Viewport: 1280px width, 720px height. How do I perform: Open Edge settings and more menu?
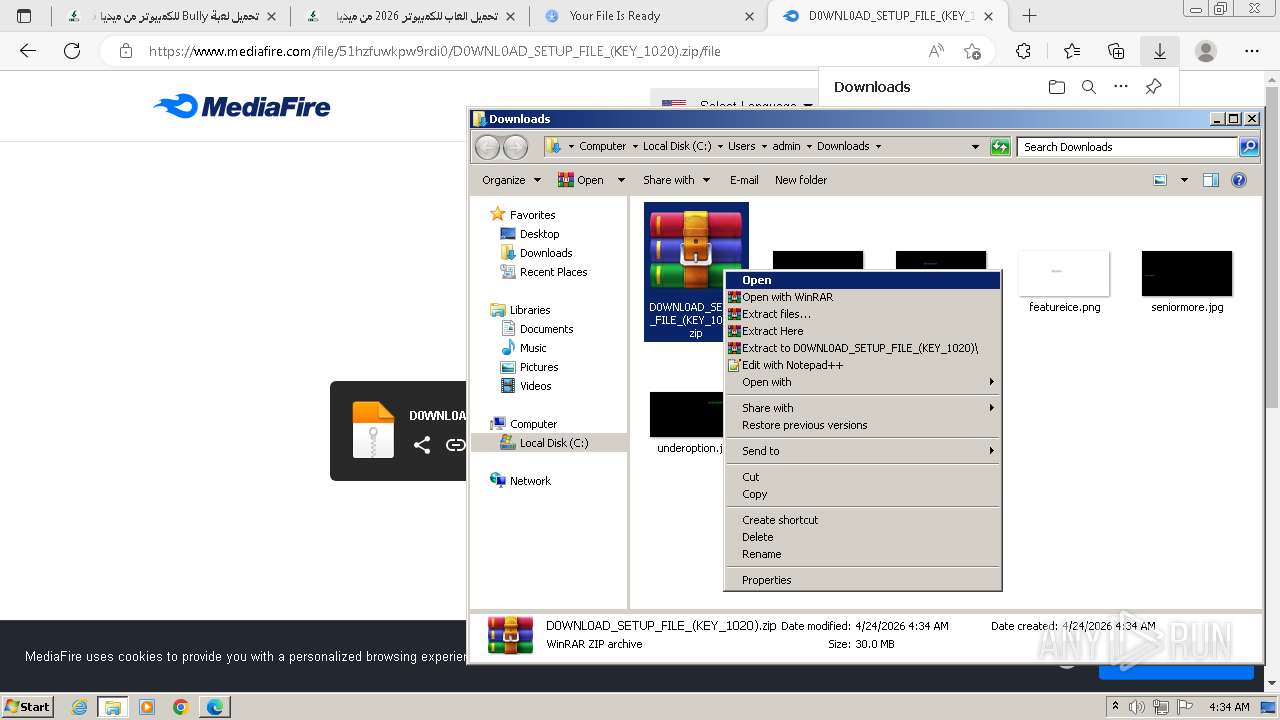pos(1251,51)
